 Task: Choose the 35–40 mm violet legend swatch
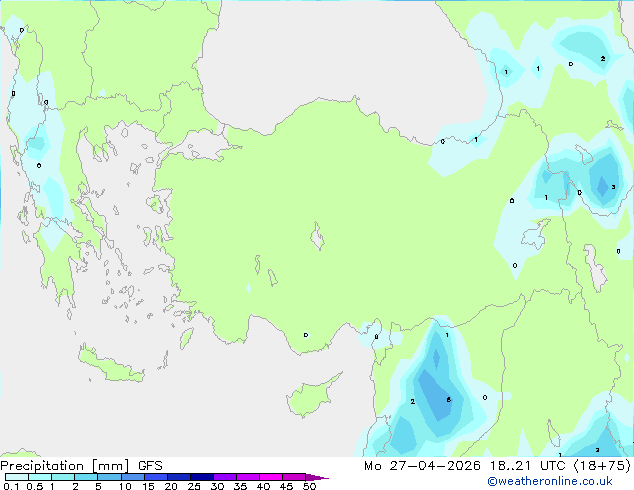[x=247, y=477]
